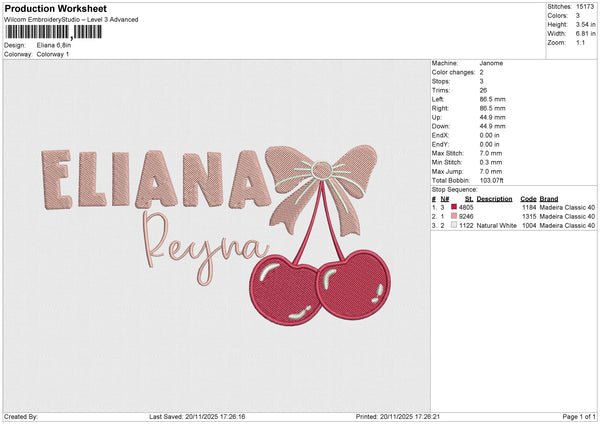This screenshot has height=424, width=600.
Task: Click the dark red 4805 thread swatch
Action: 454,207
